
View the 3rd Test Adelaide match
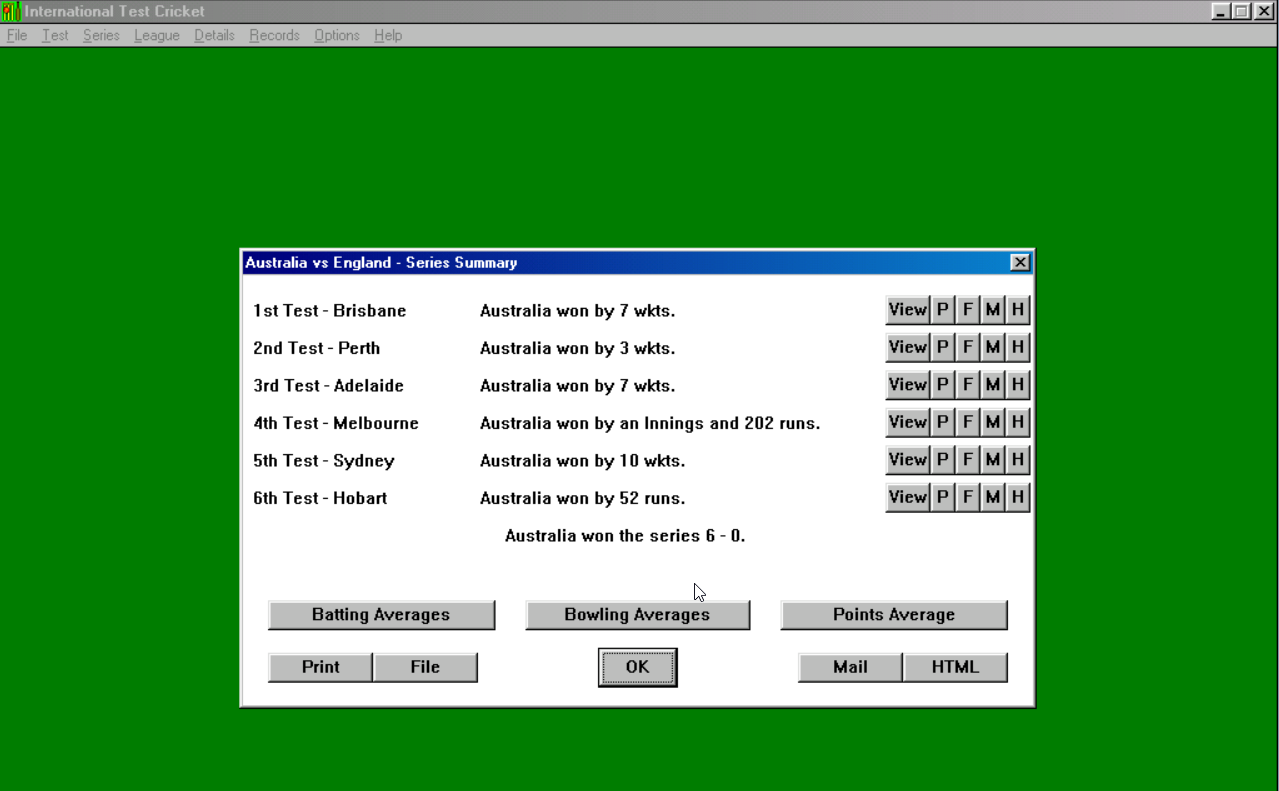coord(908,385)
